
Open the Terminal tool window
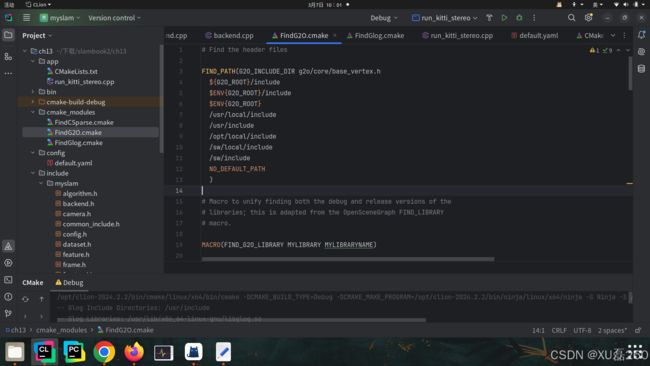tap(8, 280)
